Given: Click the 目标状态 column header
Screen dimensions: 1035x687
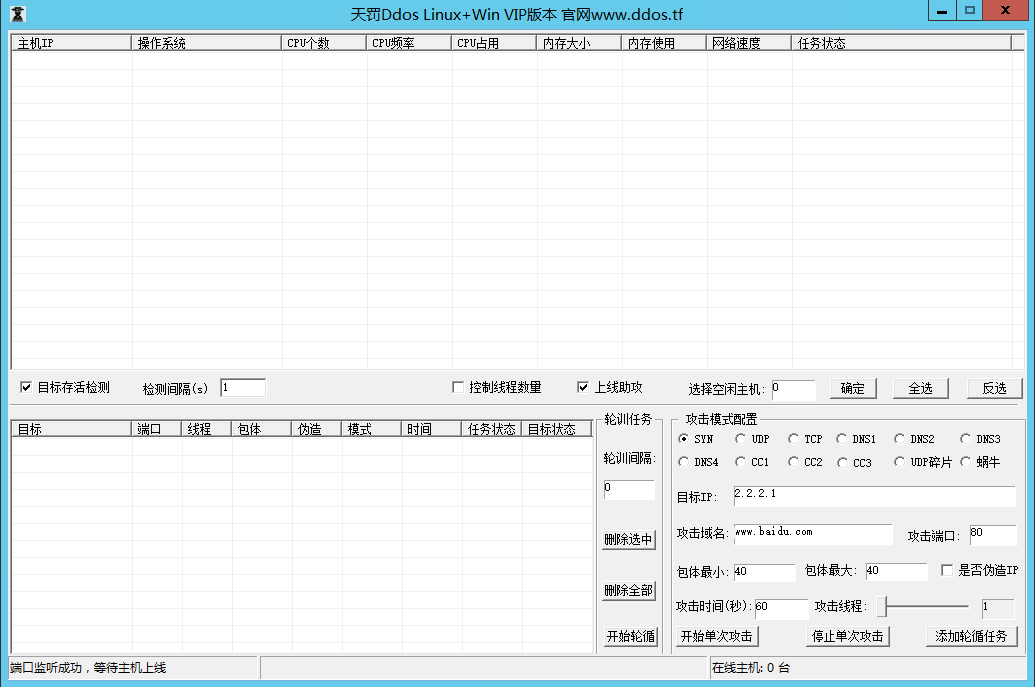Looking at the screenshot, I should (557, 429).
